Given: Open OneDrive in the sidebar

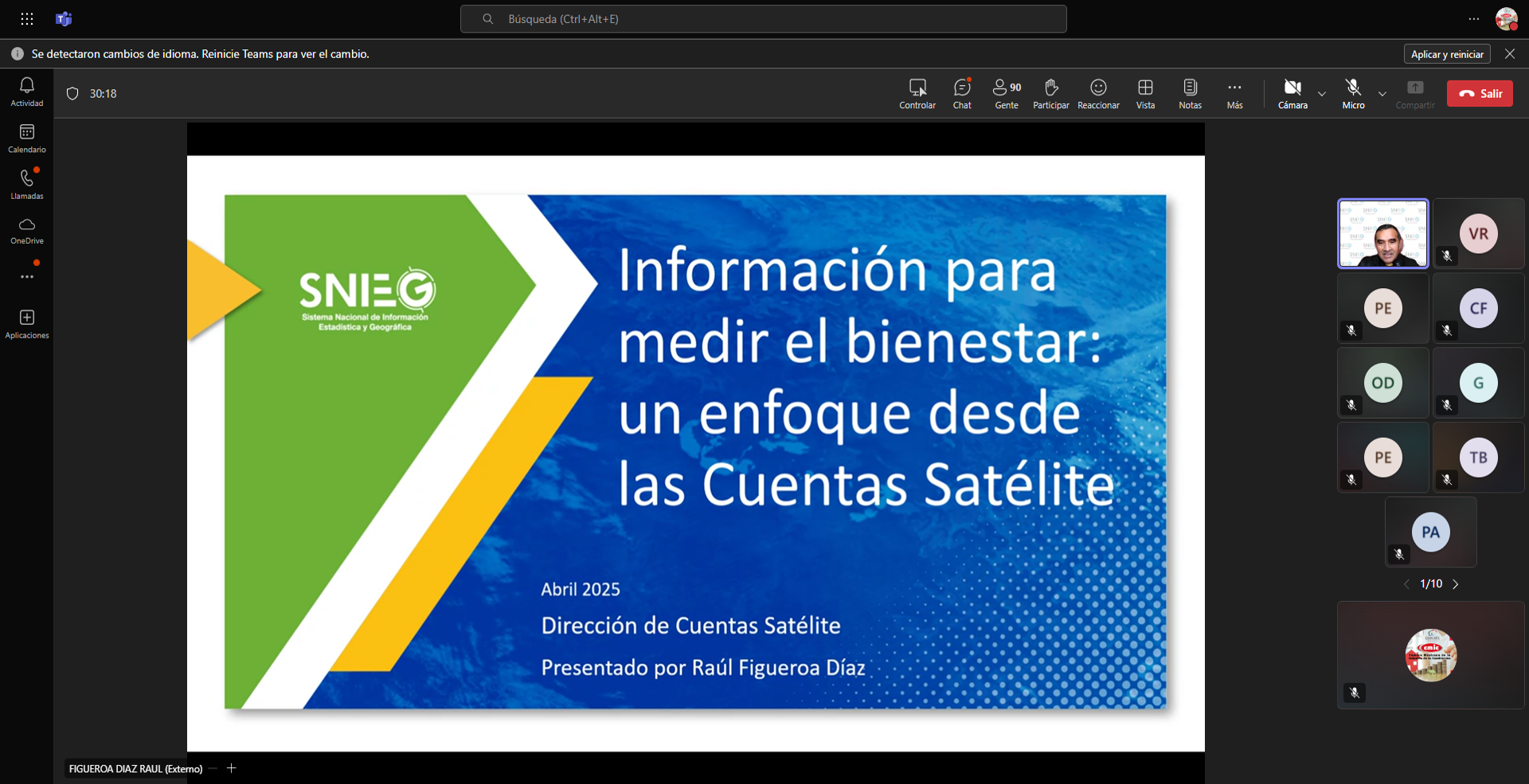Looking at the screenshot, I should point(27,231).
